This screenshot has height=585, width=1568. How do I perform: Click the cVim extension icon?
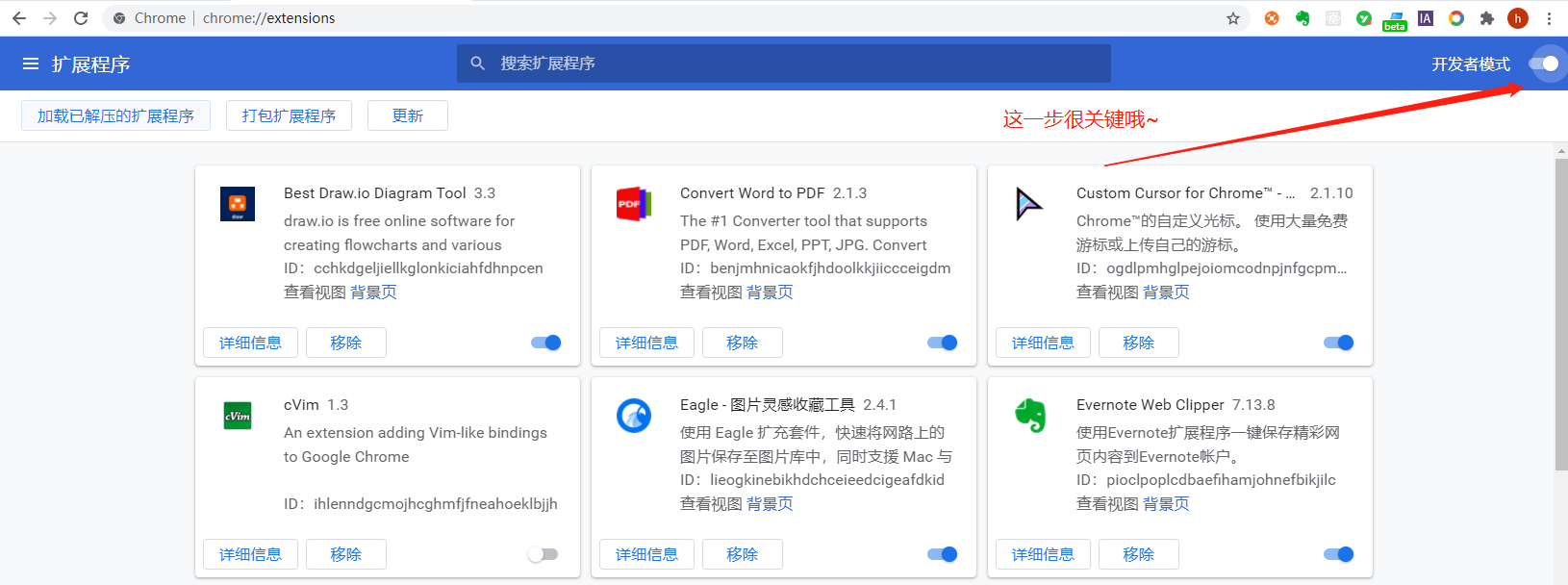pos(238,416)
